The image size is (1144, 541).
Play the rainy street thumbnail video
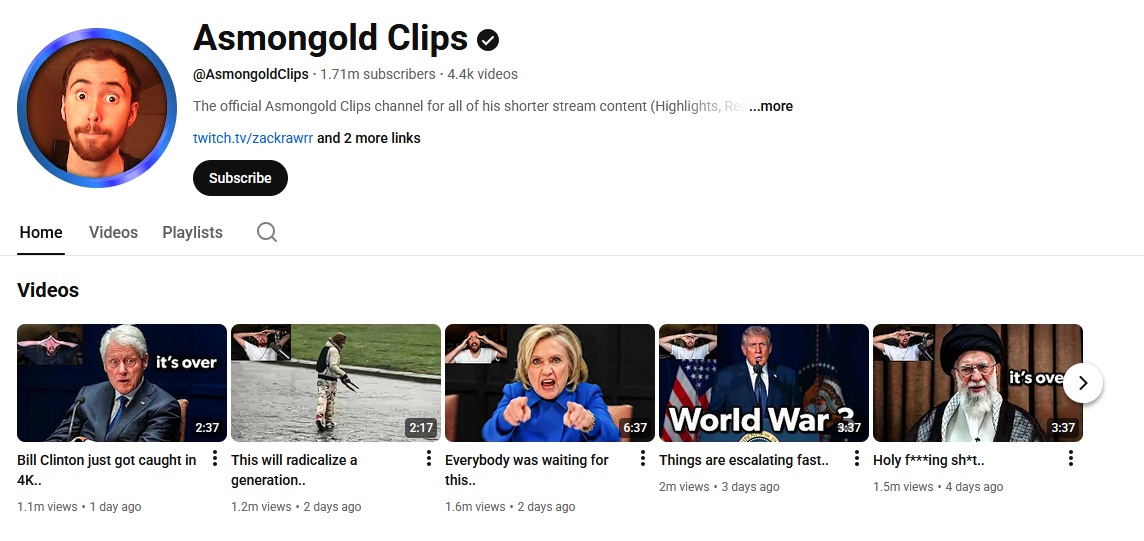[336, 383]
